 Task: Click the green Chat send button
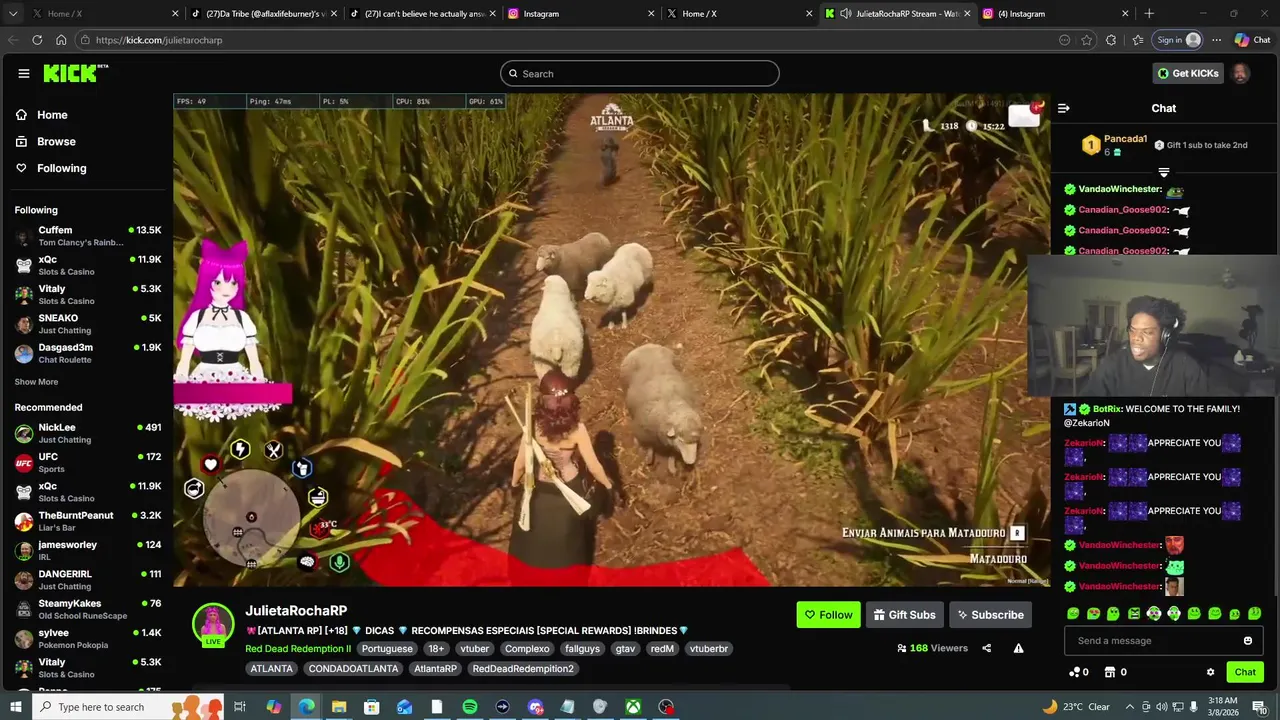pos(1245,672)
